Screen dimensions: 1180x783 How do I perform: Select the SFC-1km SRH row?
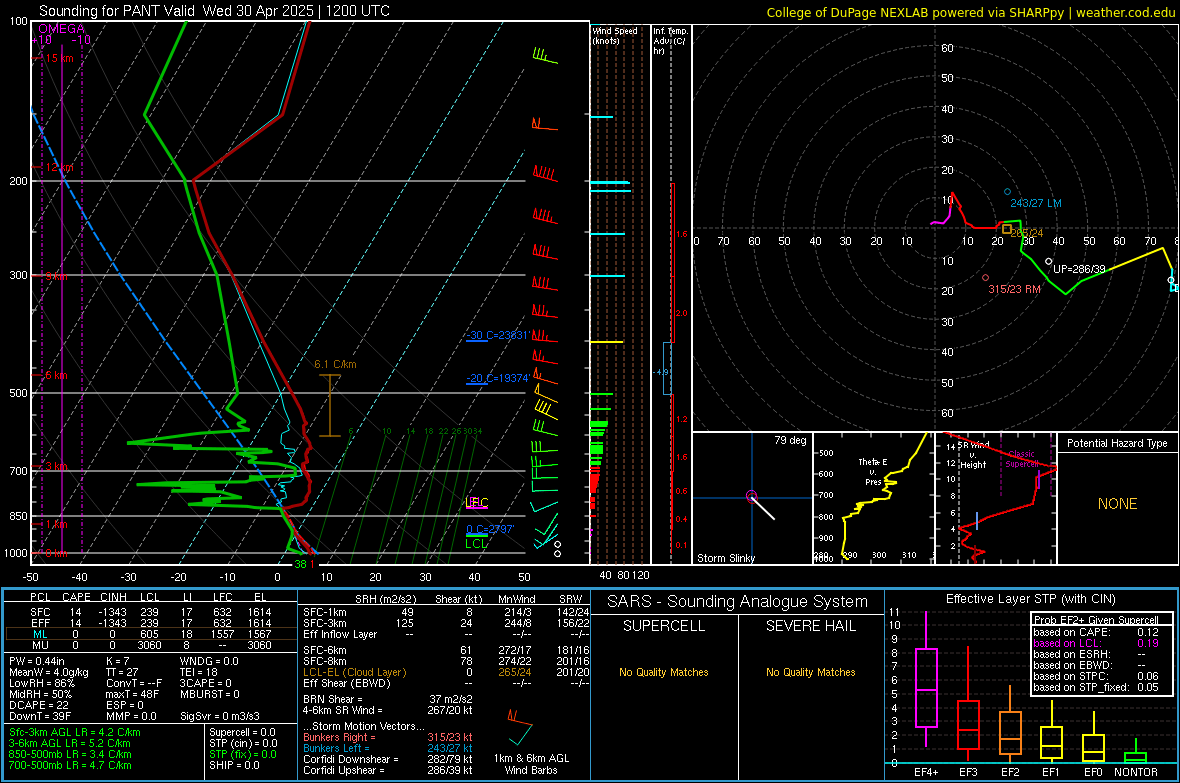446,612
